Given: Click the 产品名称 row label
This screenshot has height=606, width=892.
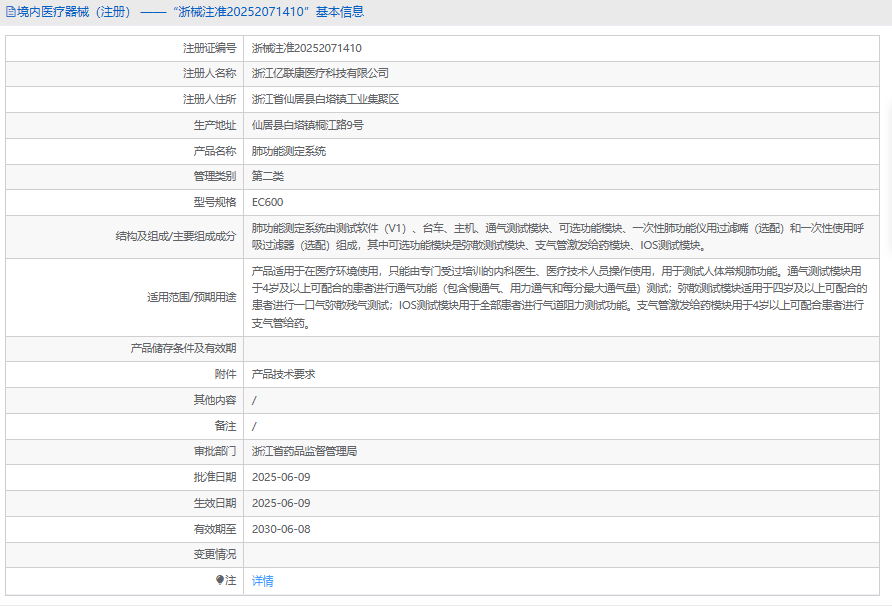Looking at the screenshot, I should click(x=215, y=151).
